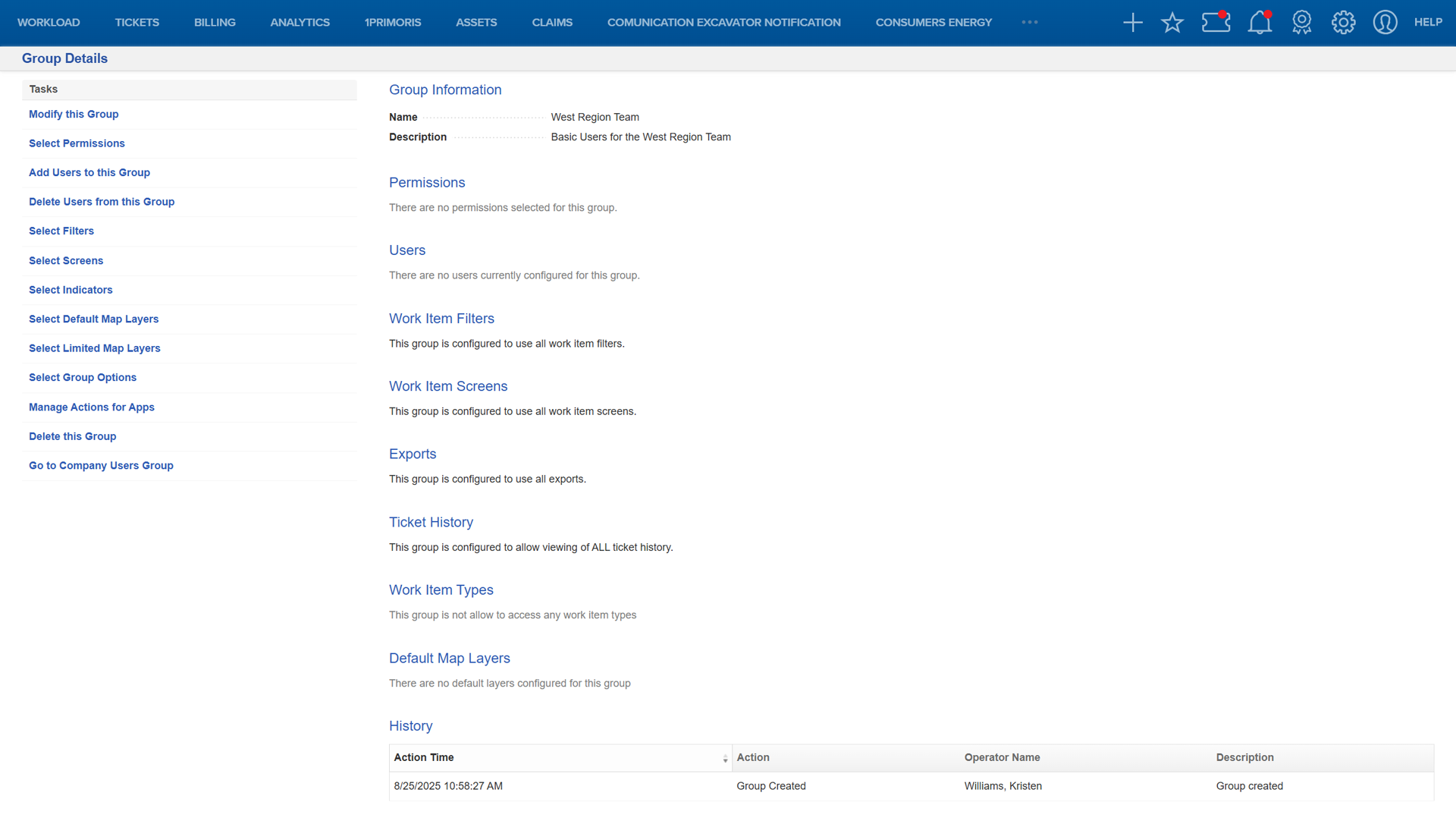
Task: Open favorites star icon
Action: click(x=1172, y=23)
